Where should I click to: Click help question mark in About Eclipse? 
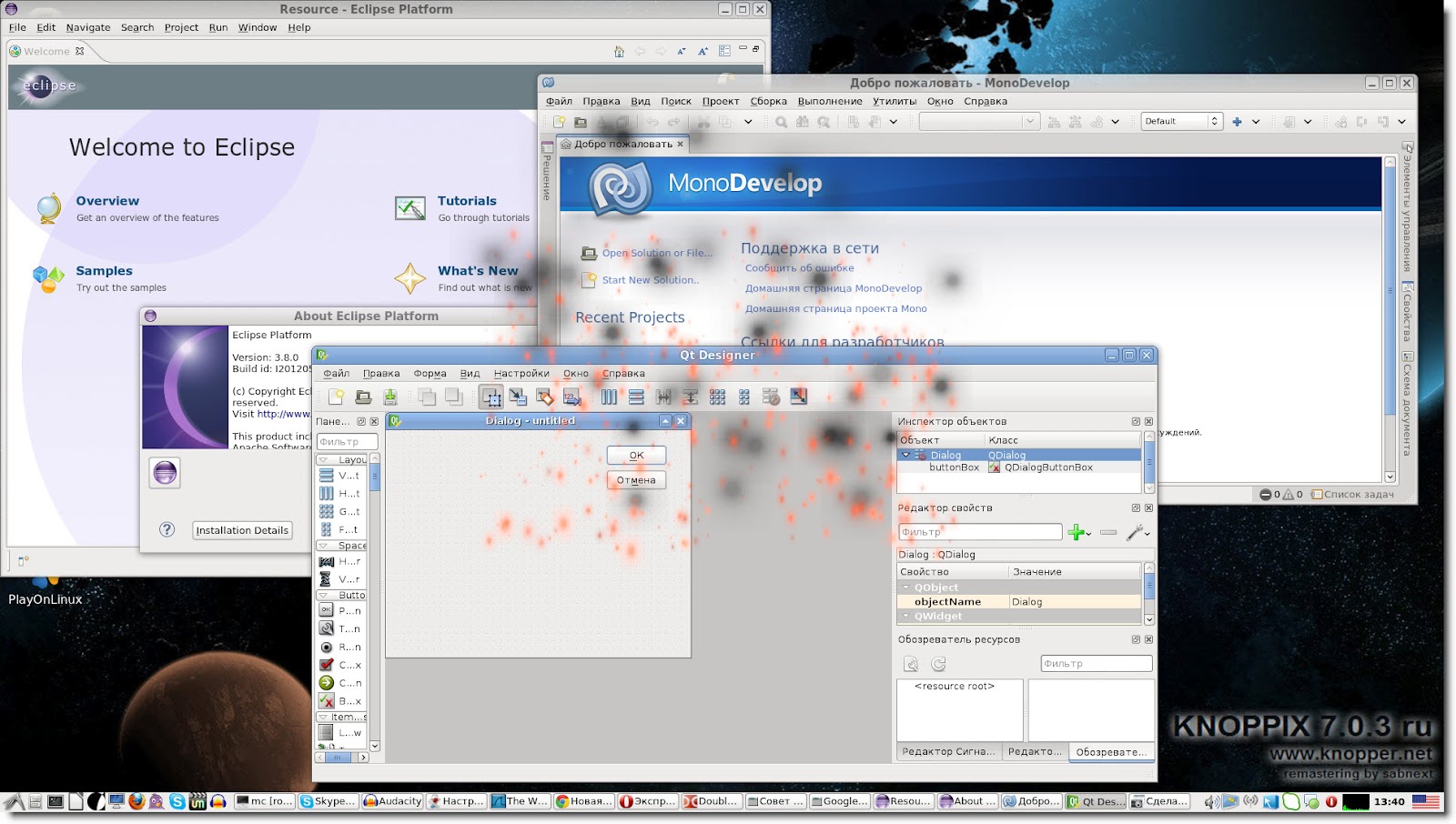click(167, 529)
